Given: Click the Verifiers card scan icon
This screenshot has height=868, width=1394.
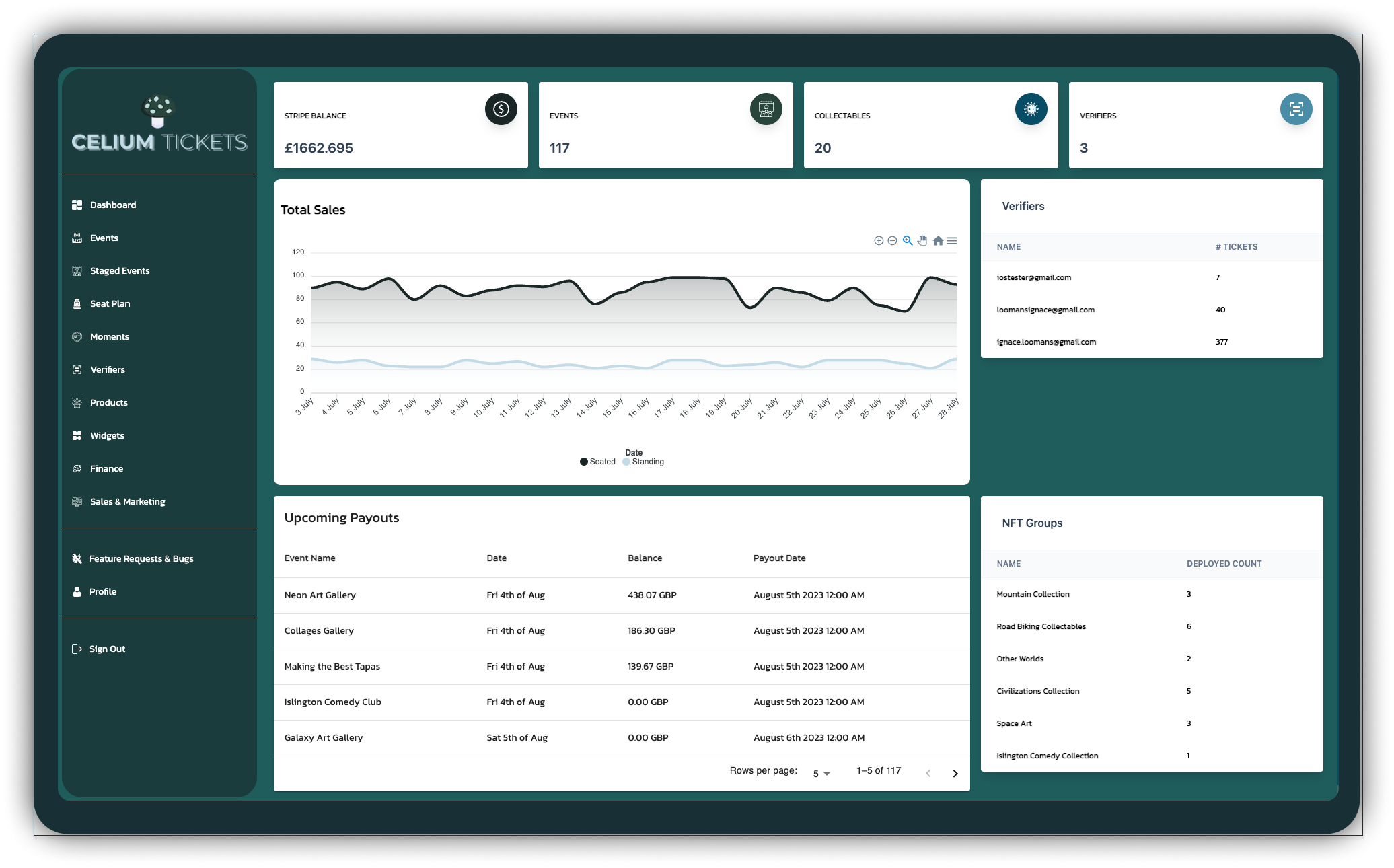Looking at the screenshot, I should pos(1296,109).
